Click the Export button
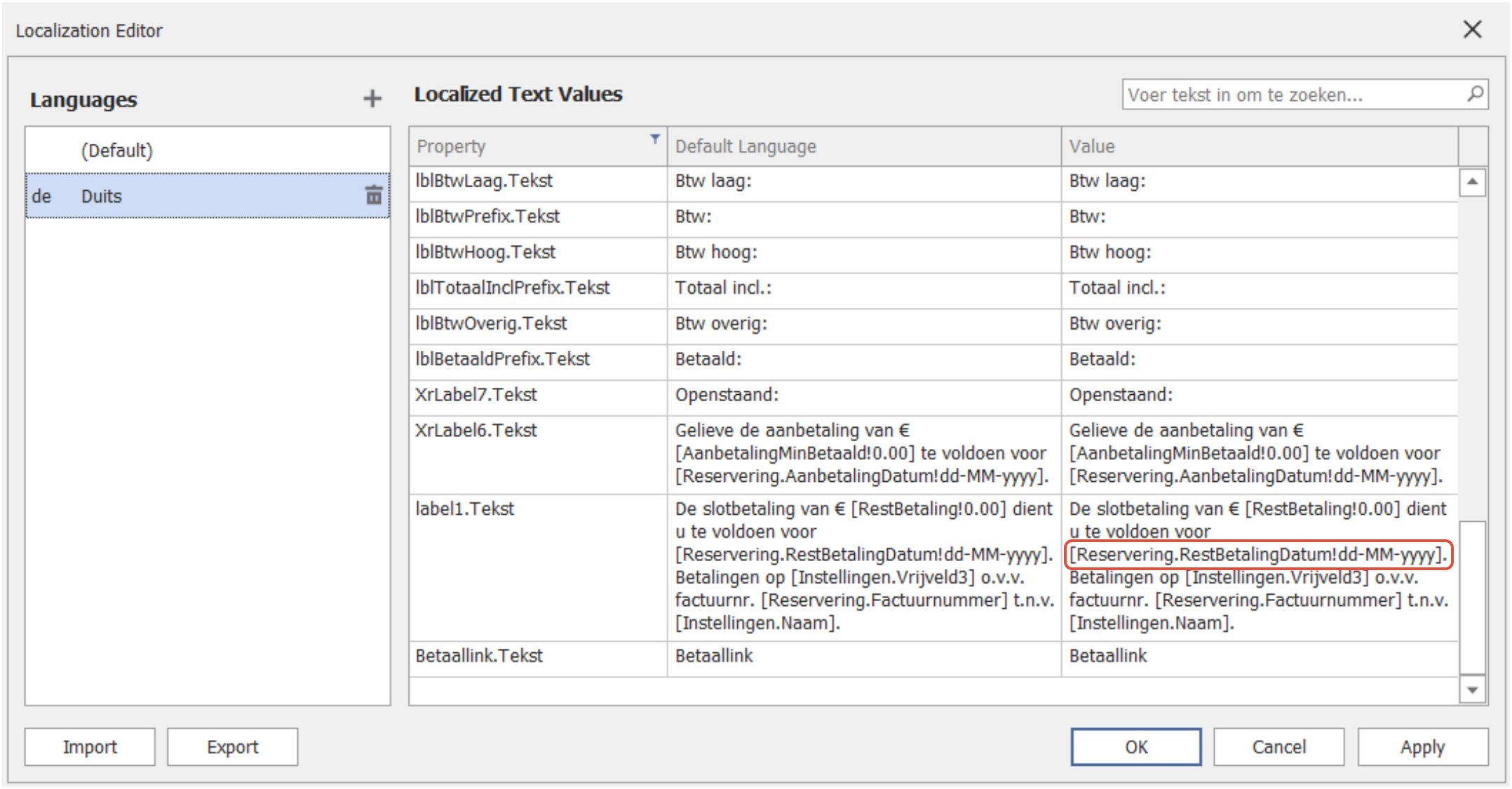The width and height of the screenshot is (1512, 789). (x=232, y=747)
